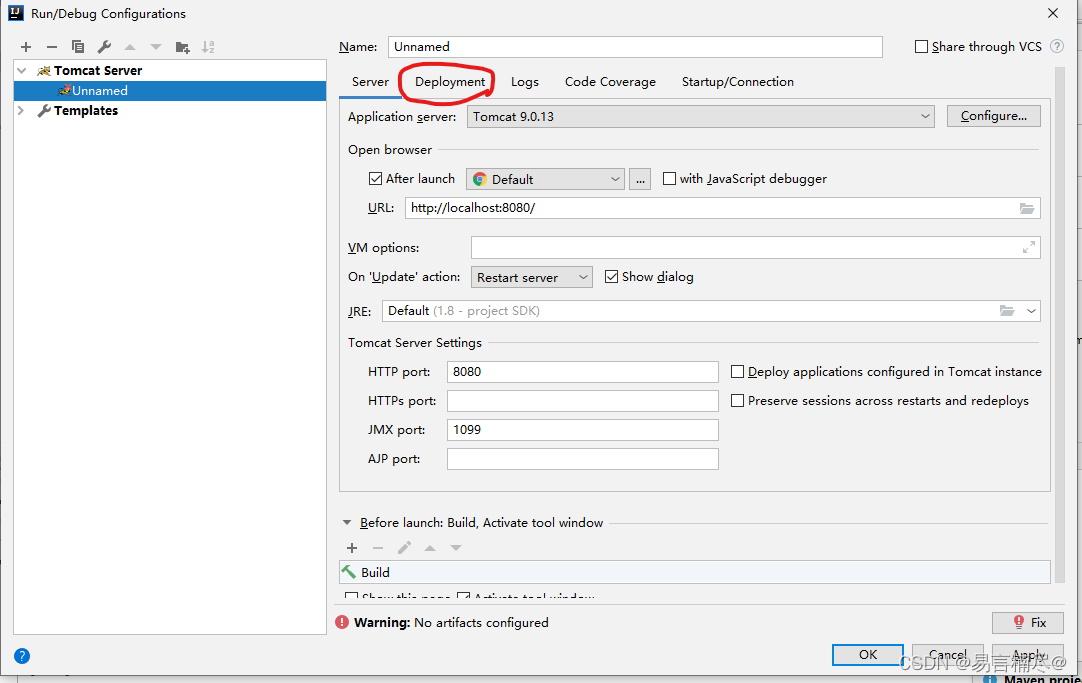Toggle Share through VCS checkbox

[x=921, y=46]
